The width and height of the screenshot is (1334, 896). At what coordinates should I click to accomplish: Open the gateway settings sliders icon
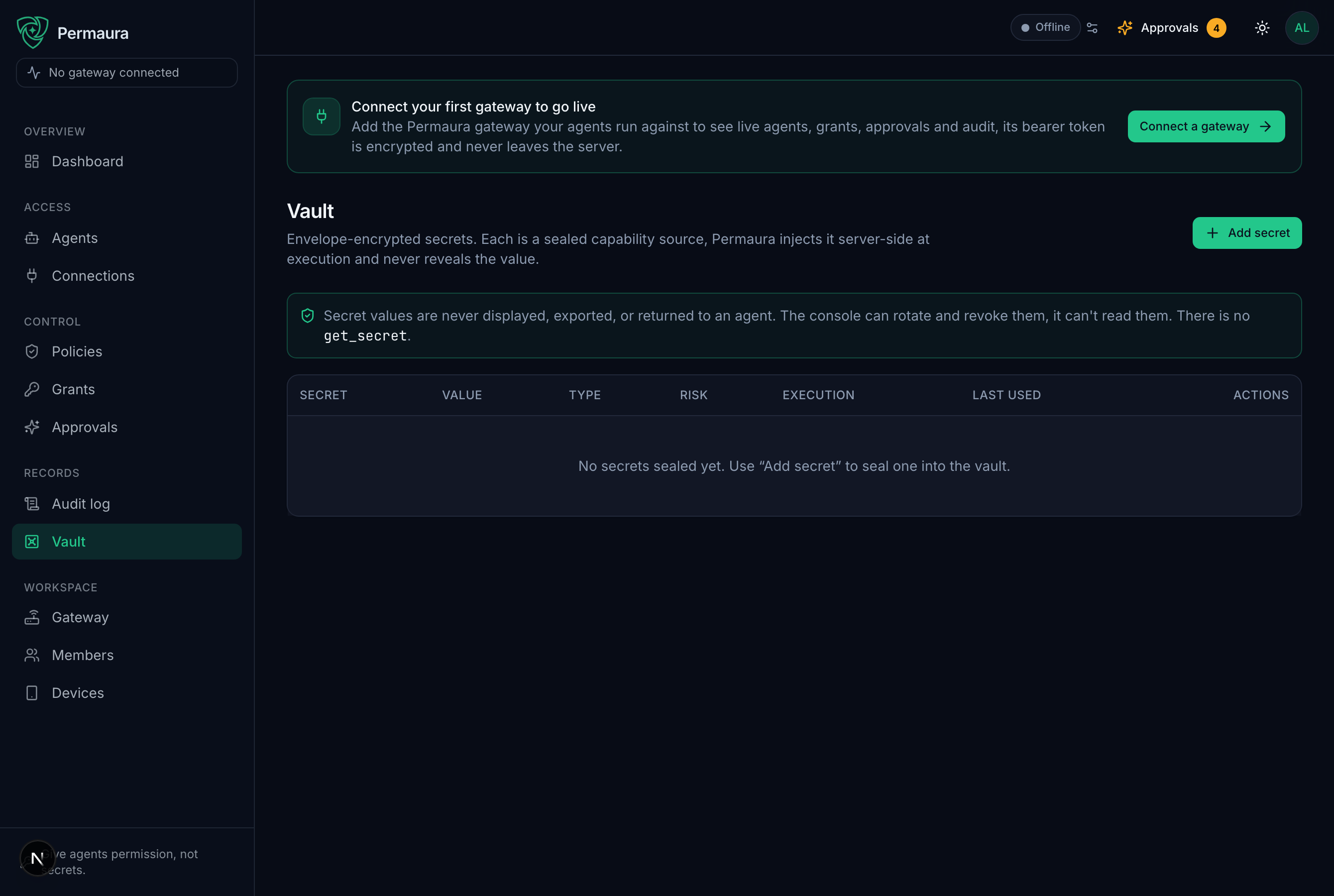[x=1092, y=28]
